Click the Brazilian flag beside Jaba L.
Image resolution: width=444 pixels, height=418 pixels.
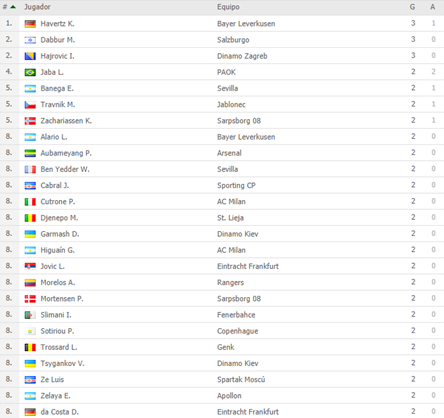pos(30,72)
